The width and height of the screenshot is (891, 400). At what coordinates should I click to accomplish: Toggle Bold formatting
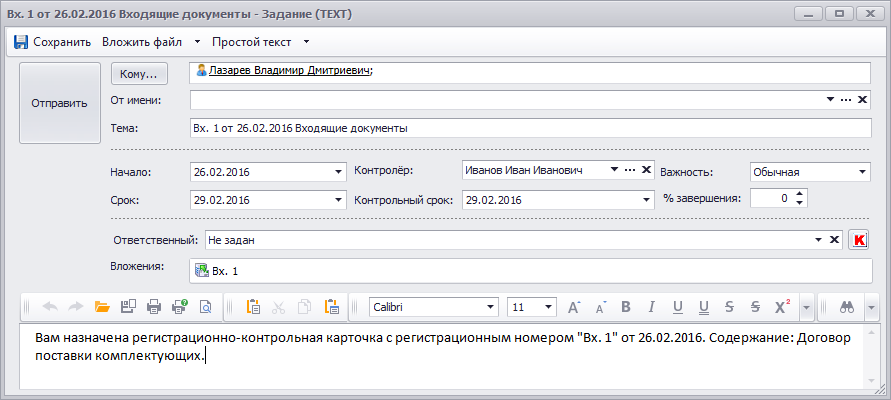tap(626, 307)
